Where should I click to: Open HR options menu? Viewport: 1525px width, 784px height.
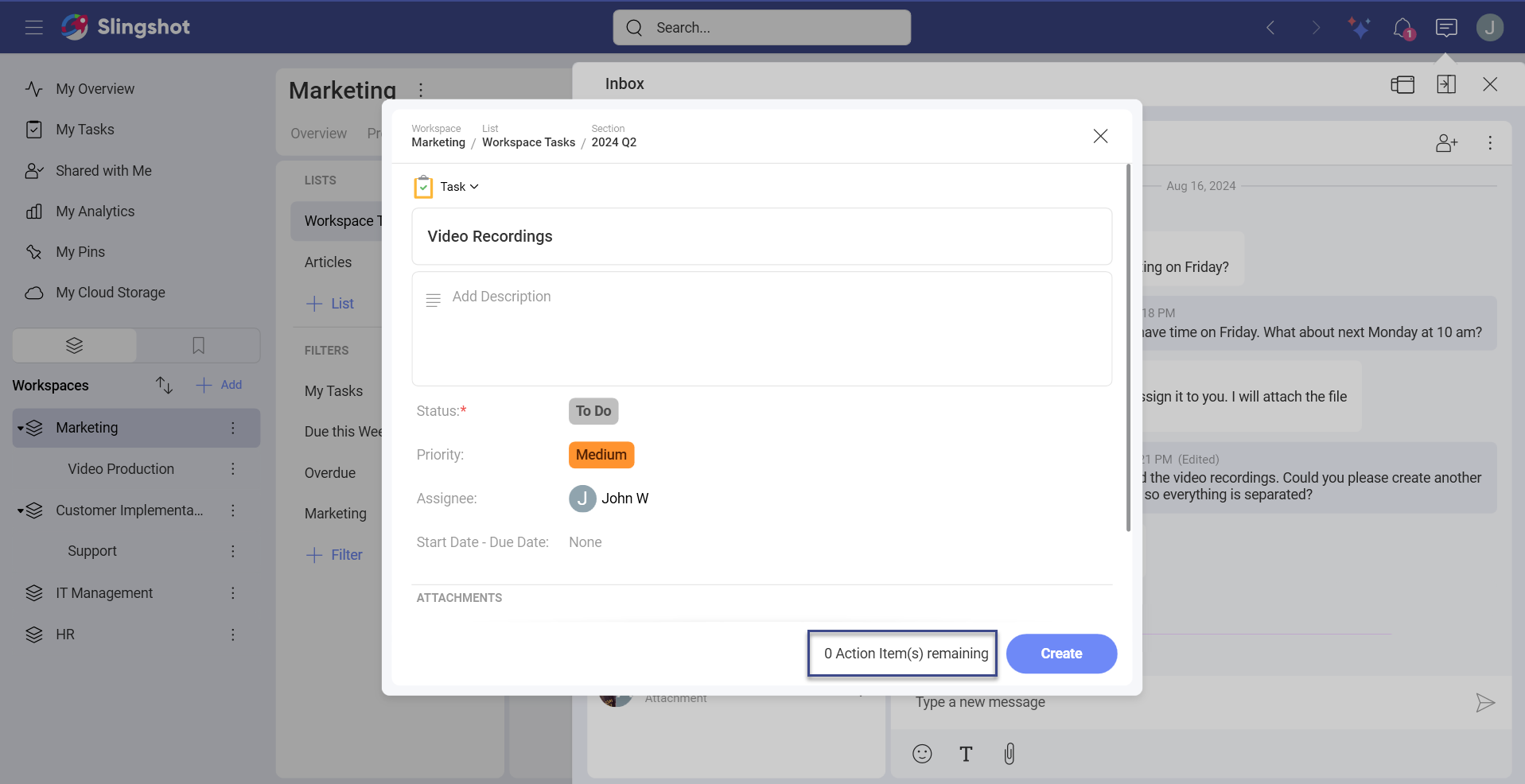[x=233, y=635]
